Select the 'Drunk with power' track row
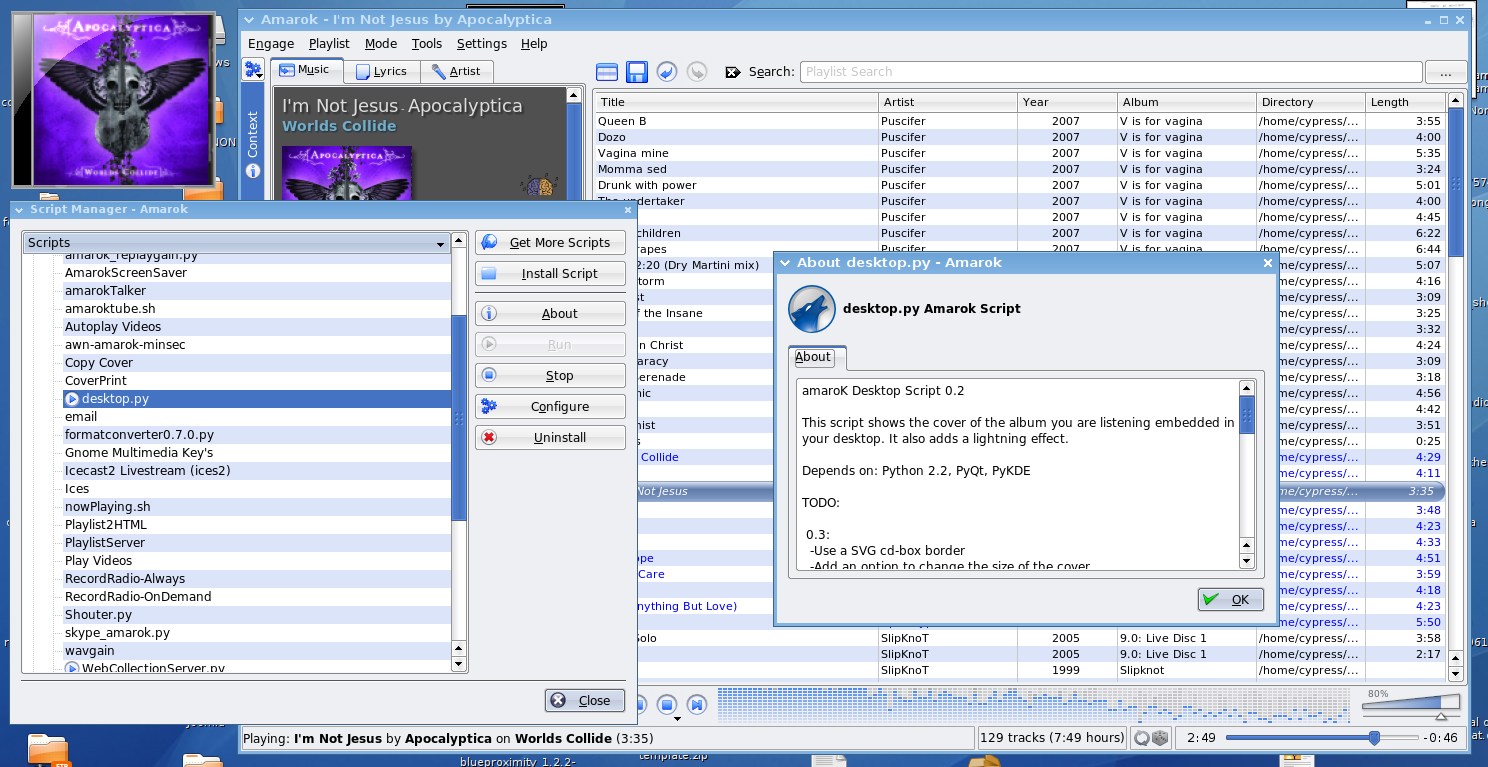 click(x=1020, y=185)
